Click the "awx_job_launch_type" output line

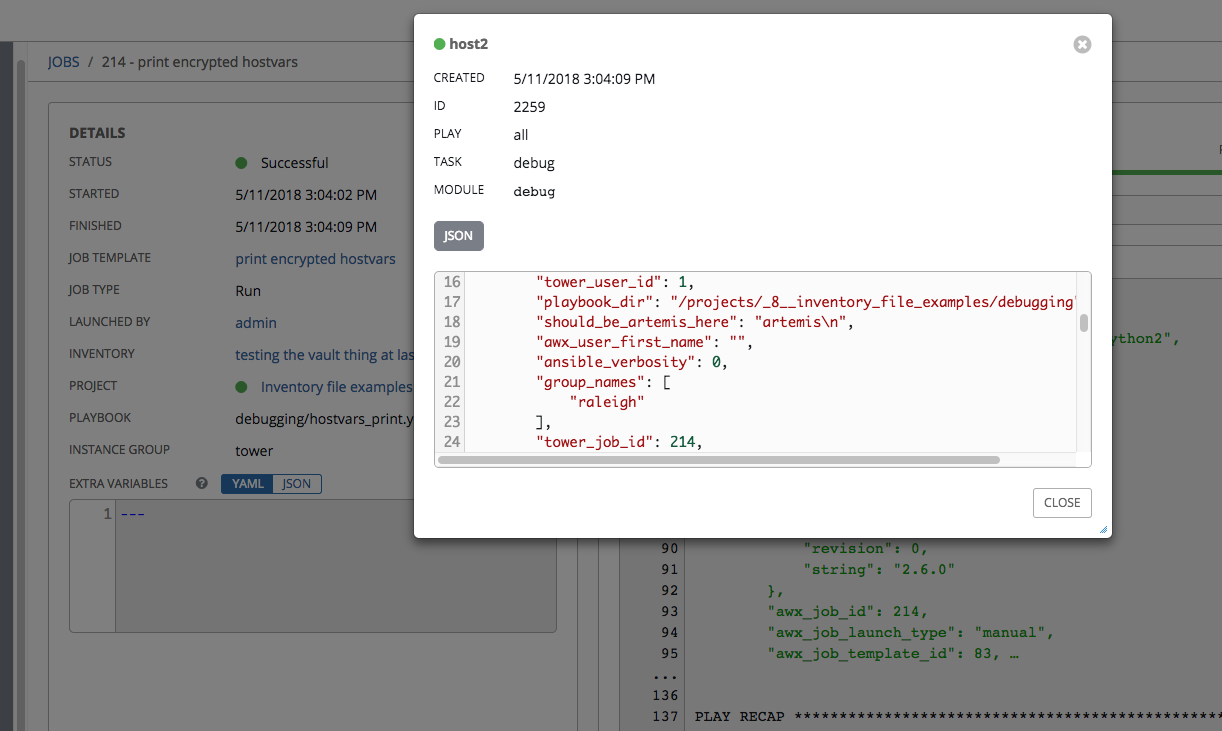[911, 633]
